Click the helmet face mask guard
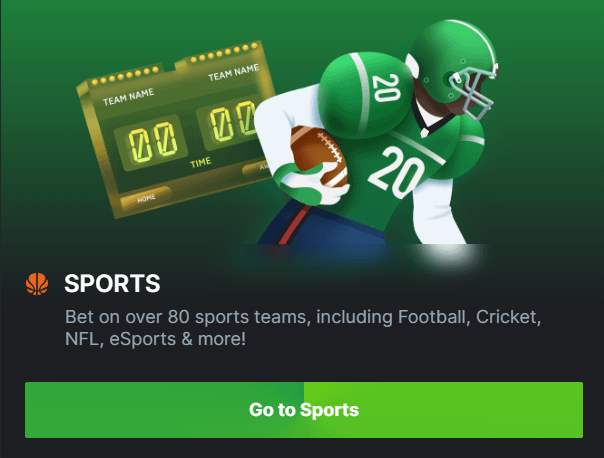This screenshot has height=458, width=604. [x=474, y=92]
